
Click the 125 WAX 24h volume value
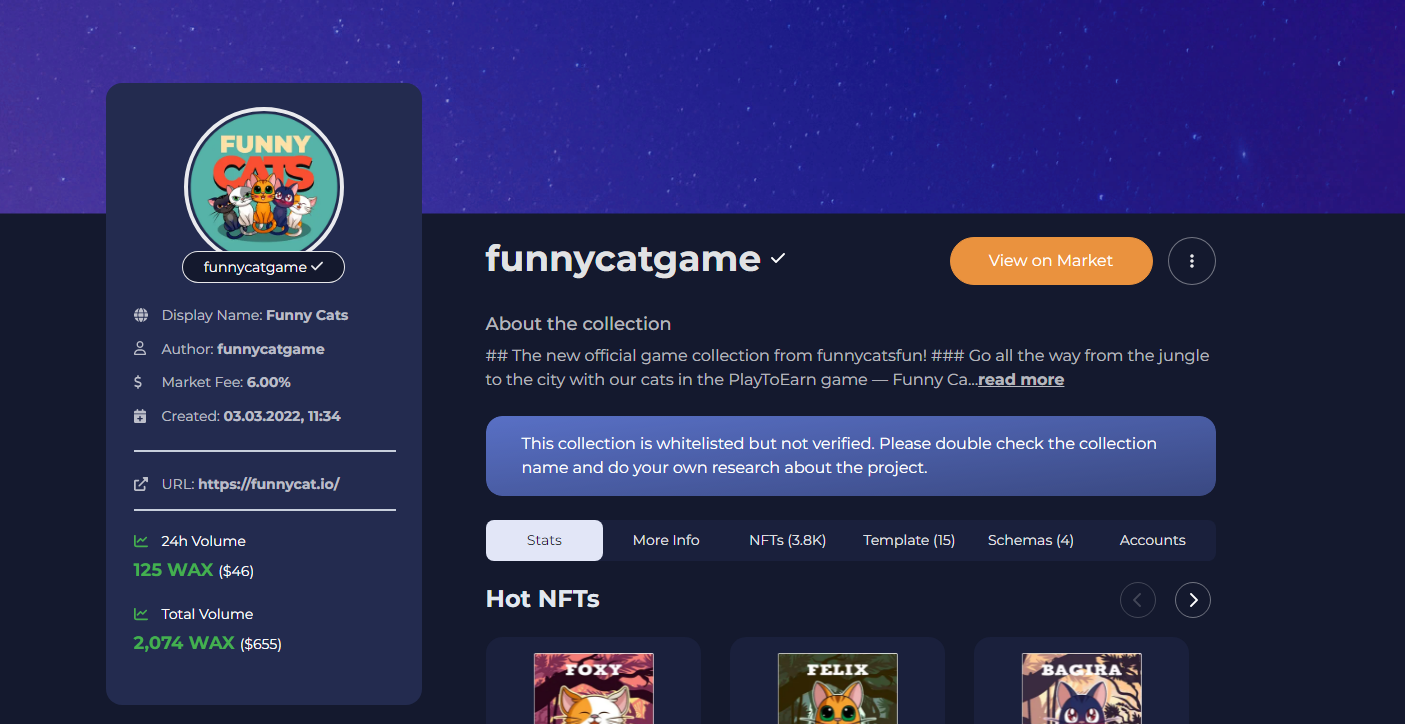pyautogui.click(x=173, y=570)
